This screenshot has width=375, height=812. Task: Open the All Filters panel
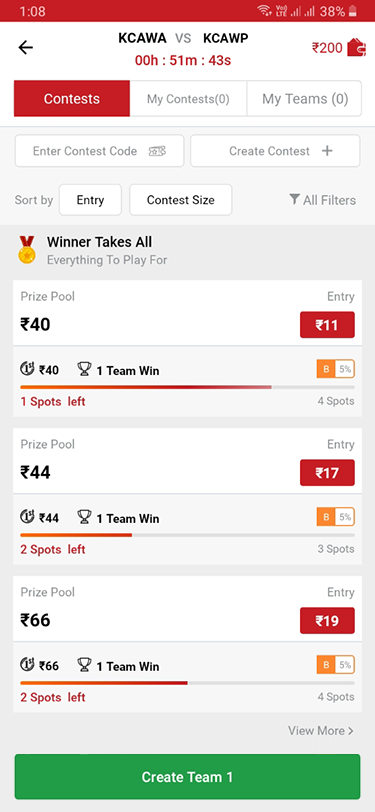pos(322,200)
